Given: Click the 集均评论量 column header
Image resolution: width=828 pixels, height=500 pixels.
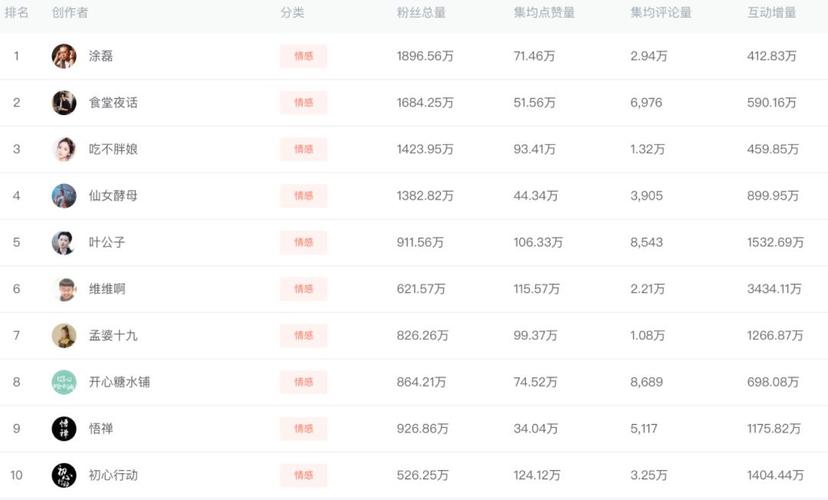Looking at the screenshot, I should [x=661, y=13].
